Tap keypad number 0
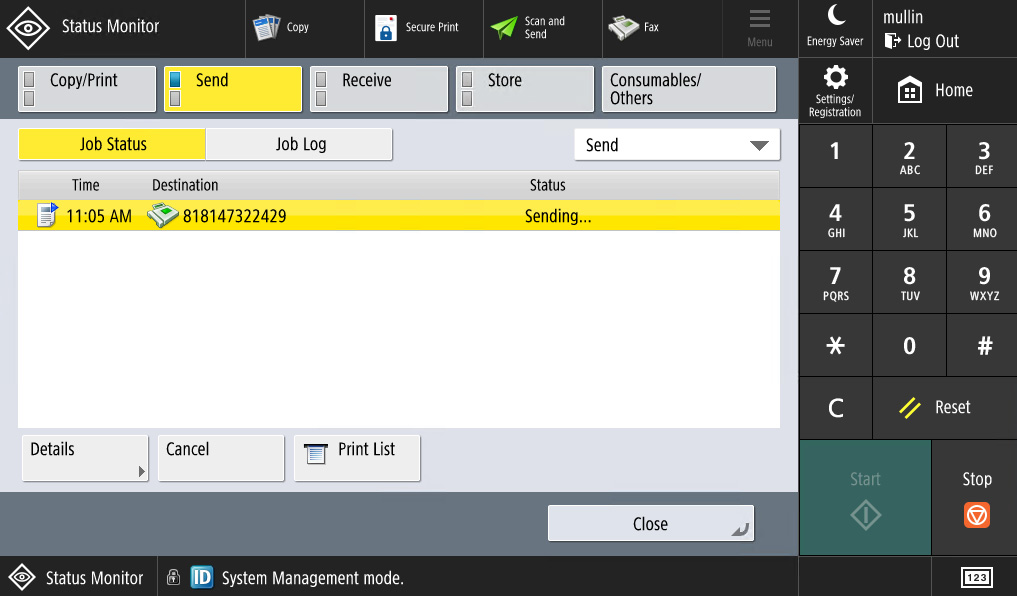The width and height of the screenshot is (1017, 596). click(909, 345)
